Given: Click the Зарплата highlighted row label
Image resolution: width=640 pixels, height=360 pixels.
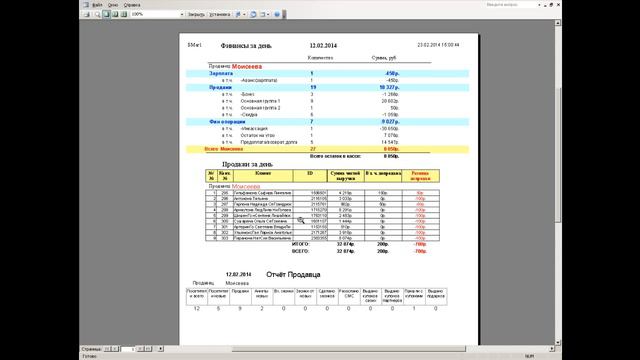Looking at the screenshot, I should 221,73.
